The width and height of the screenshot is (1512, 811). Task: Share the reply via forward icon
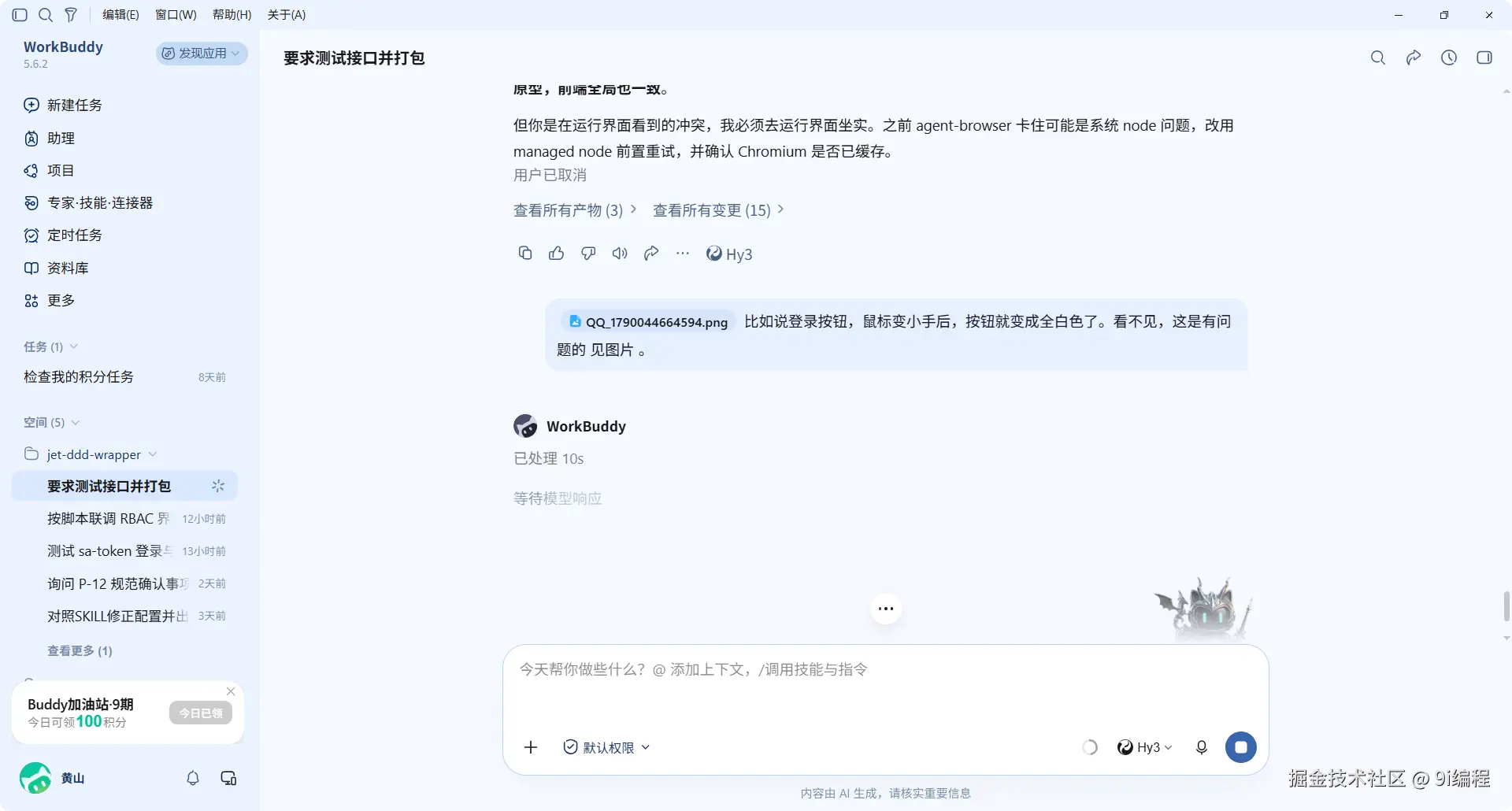click(651, 253)
